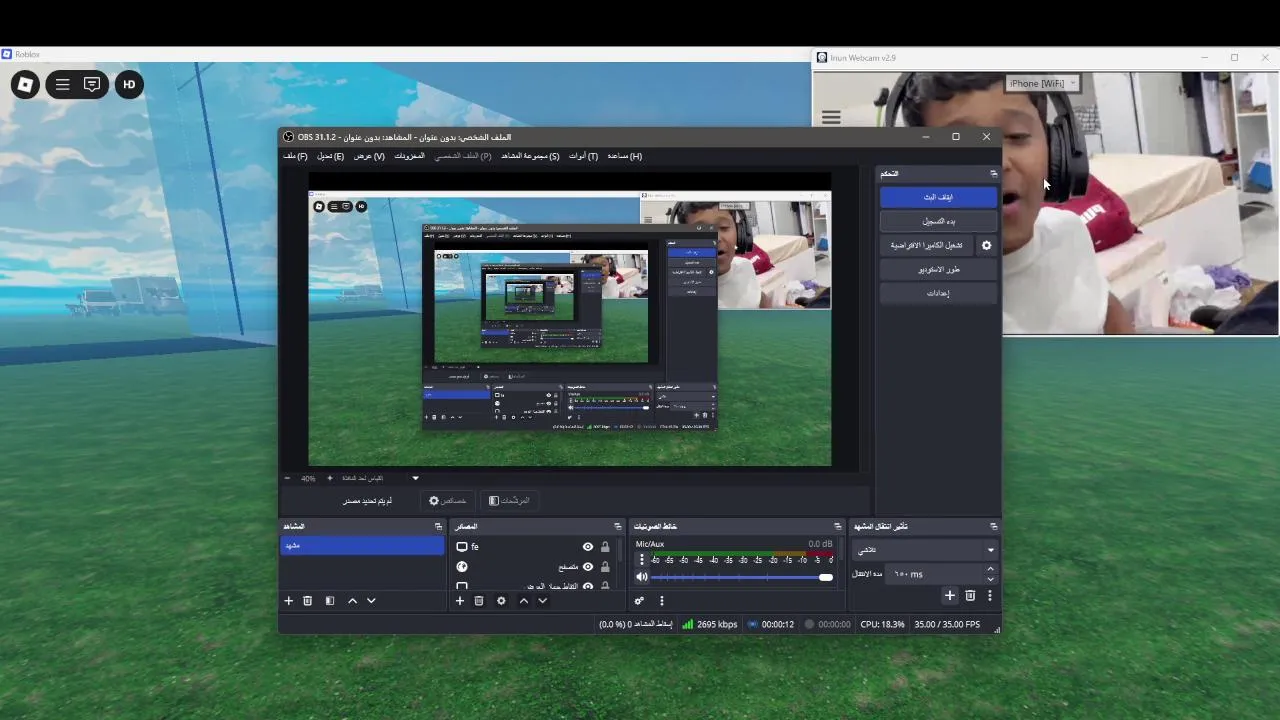Open virtual camera gear settings in OBS
This screenshot has height=720, width=1280.
click(x=986, y=245)
